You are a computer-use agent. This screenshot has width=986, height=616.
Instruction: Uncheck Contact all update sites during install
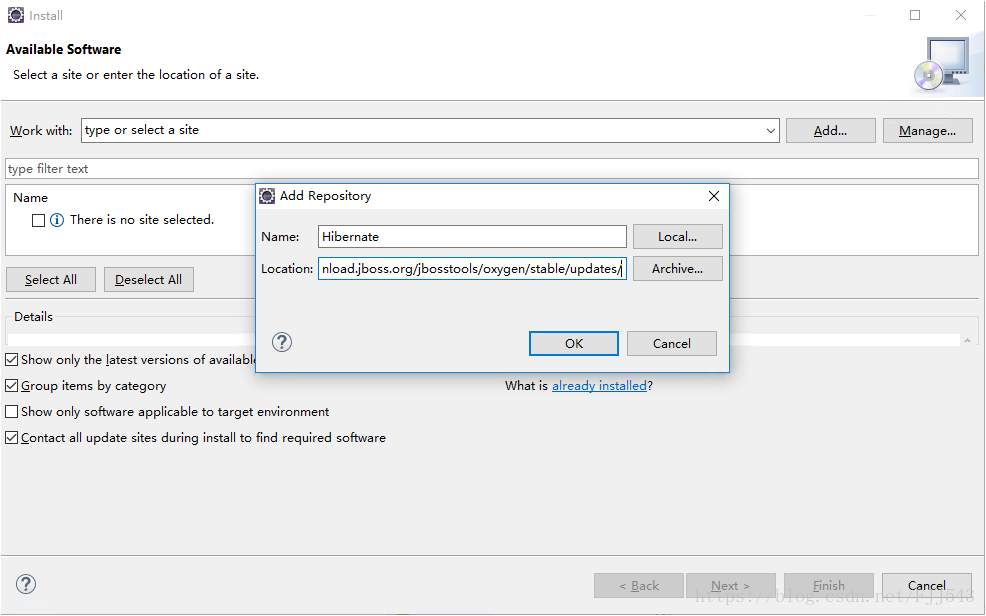click(x=12, y=438)
